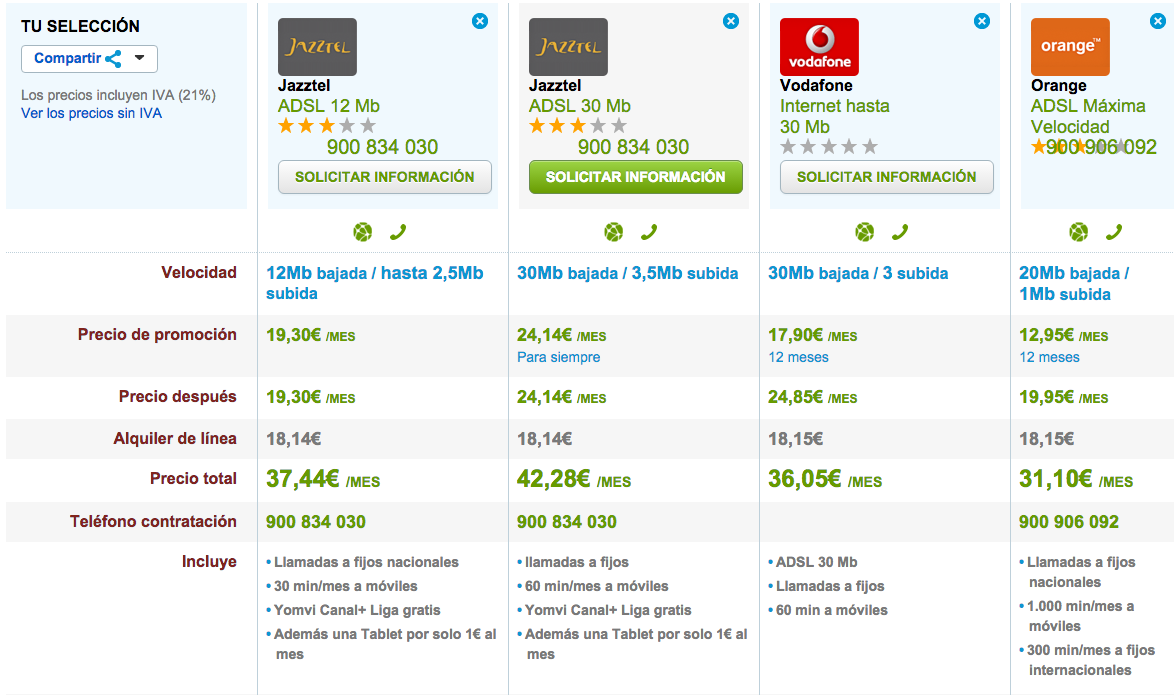Viewport: 1174px width, 695px height.
Task: Click phone icon under Orange plan
Action: pos(1114,232)
